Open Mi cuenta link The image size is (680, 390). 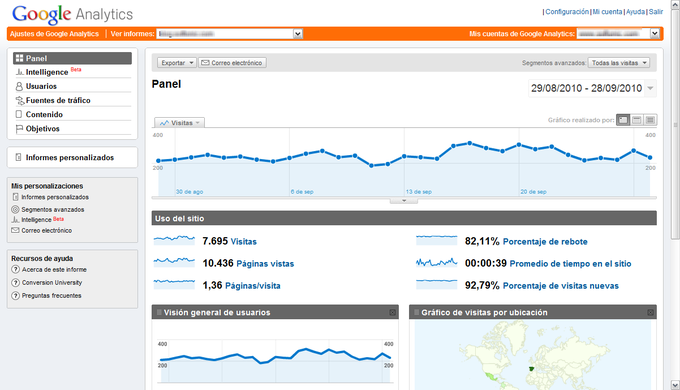point(607,12)
